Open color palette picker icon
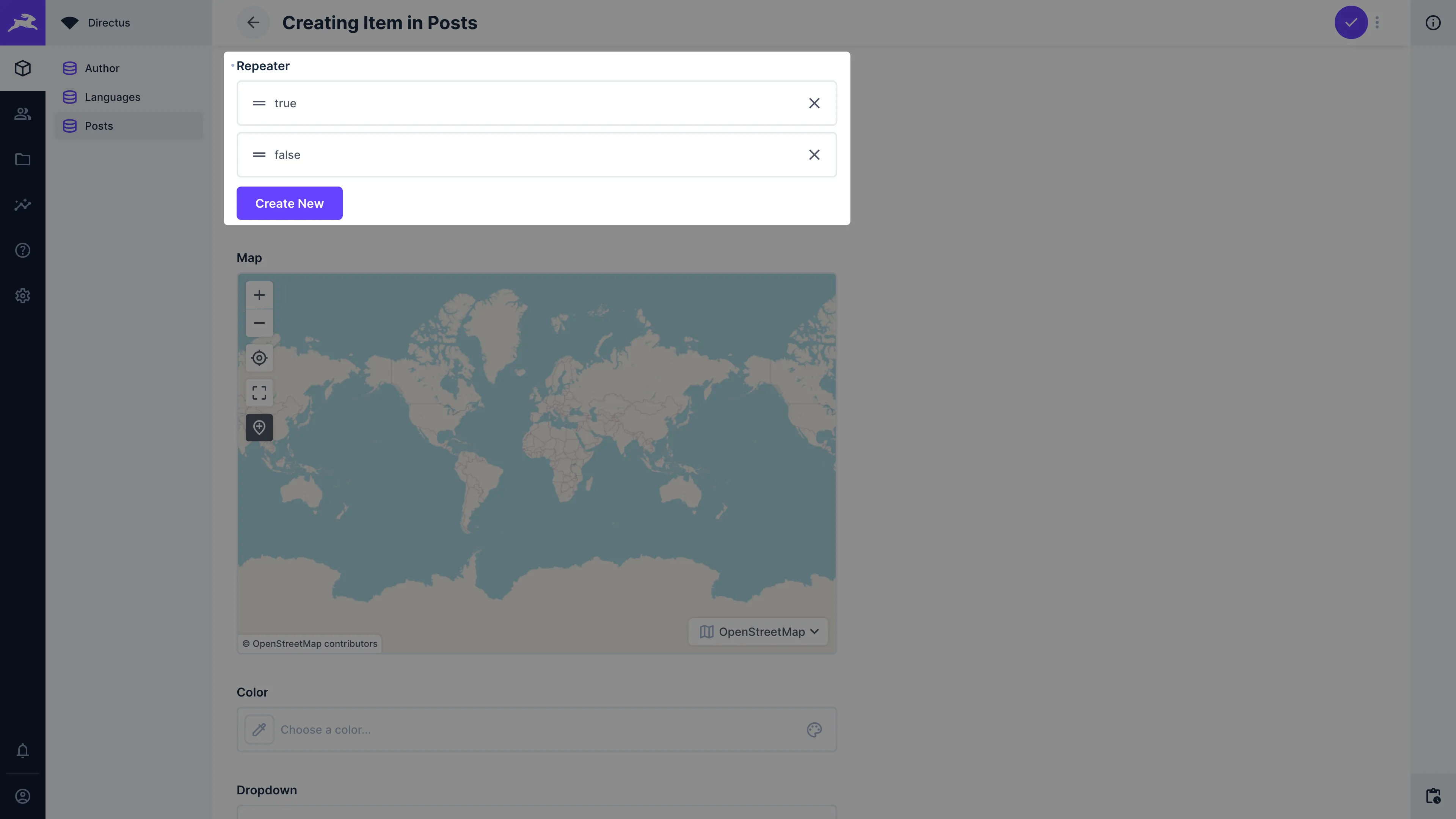This screenshot has width=1456, height=819. [814, 730]
